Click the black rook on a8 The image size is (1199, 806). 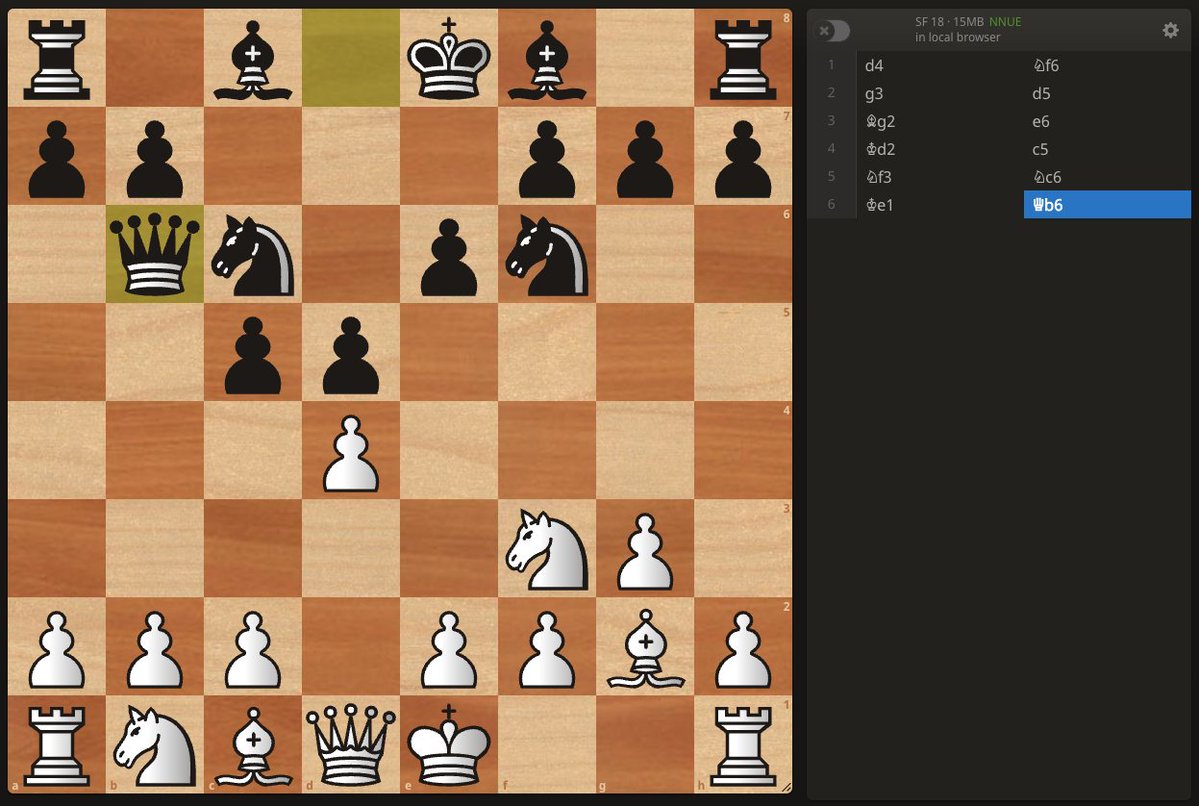click(57, 58)
